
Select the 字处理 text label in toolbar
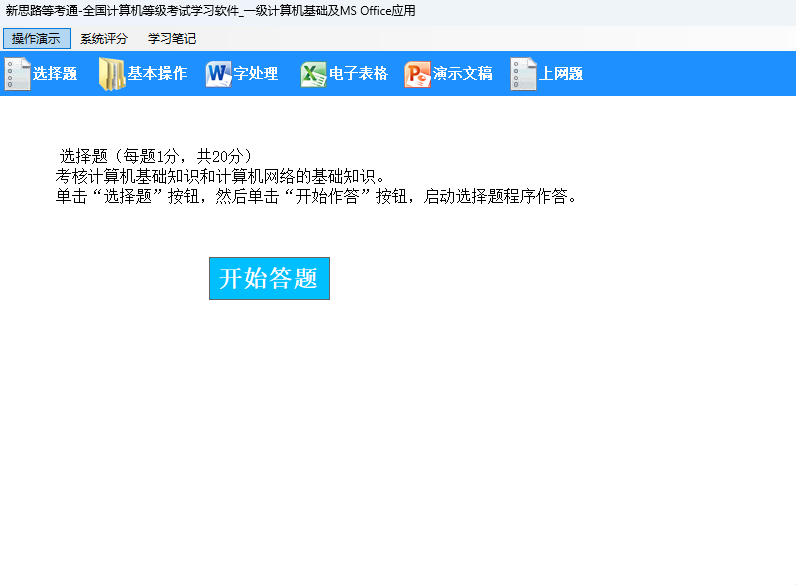[x=256, y=74]
